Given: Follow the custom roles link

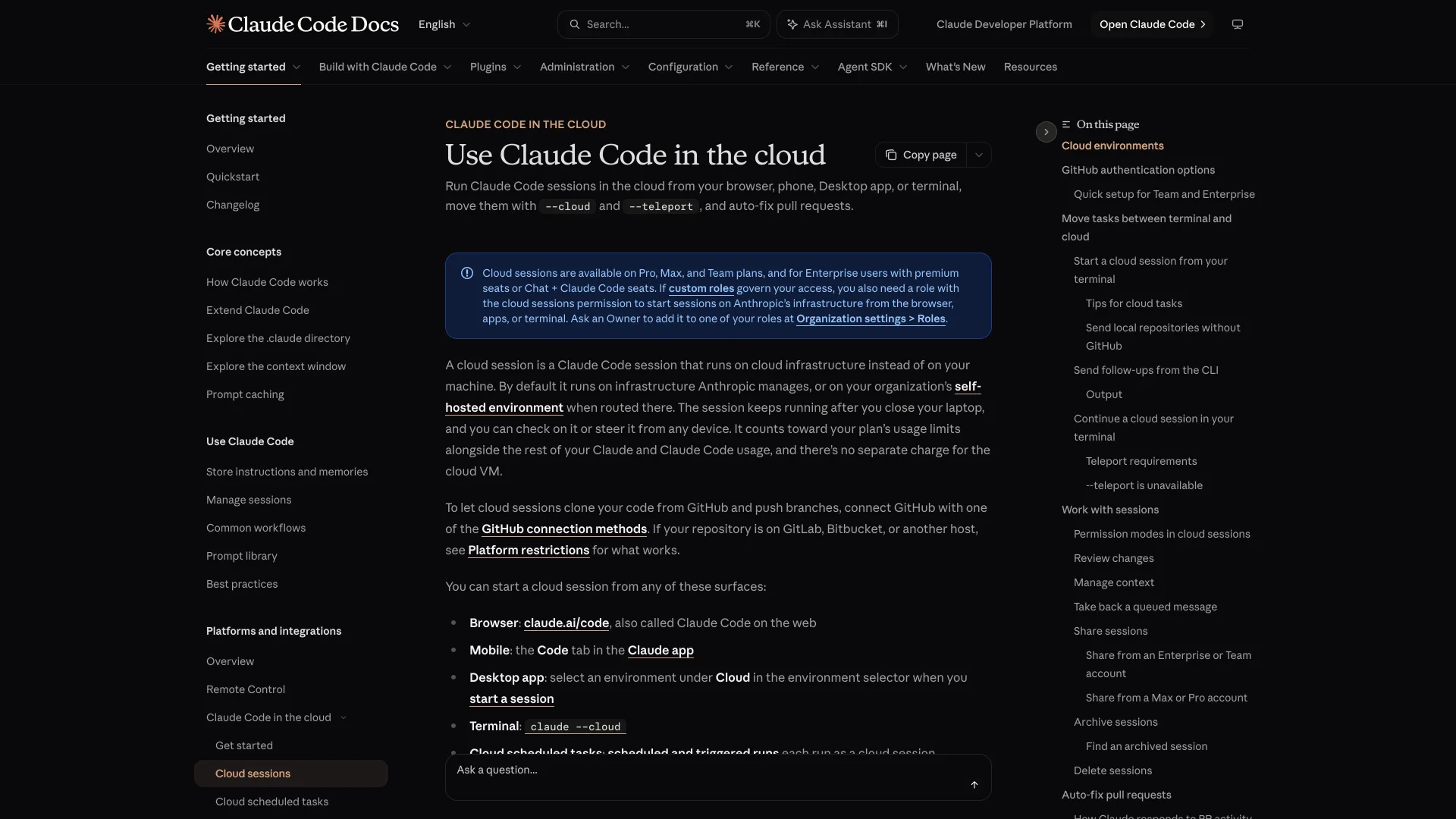Looking at the screenshot, I should 701,288.
